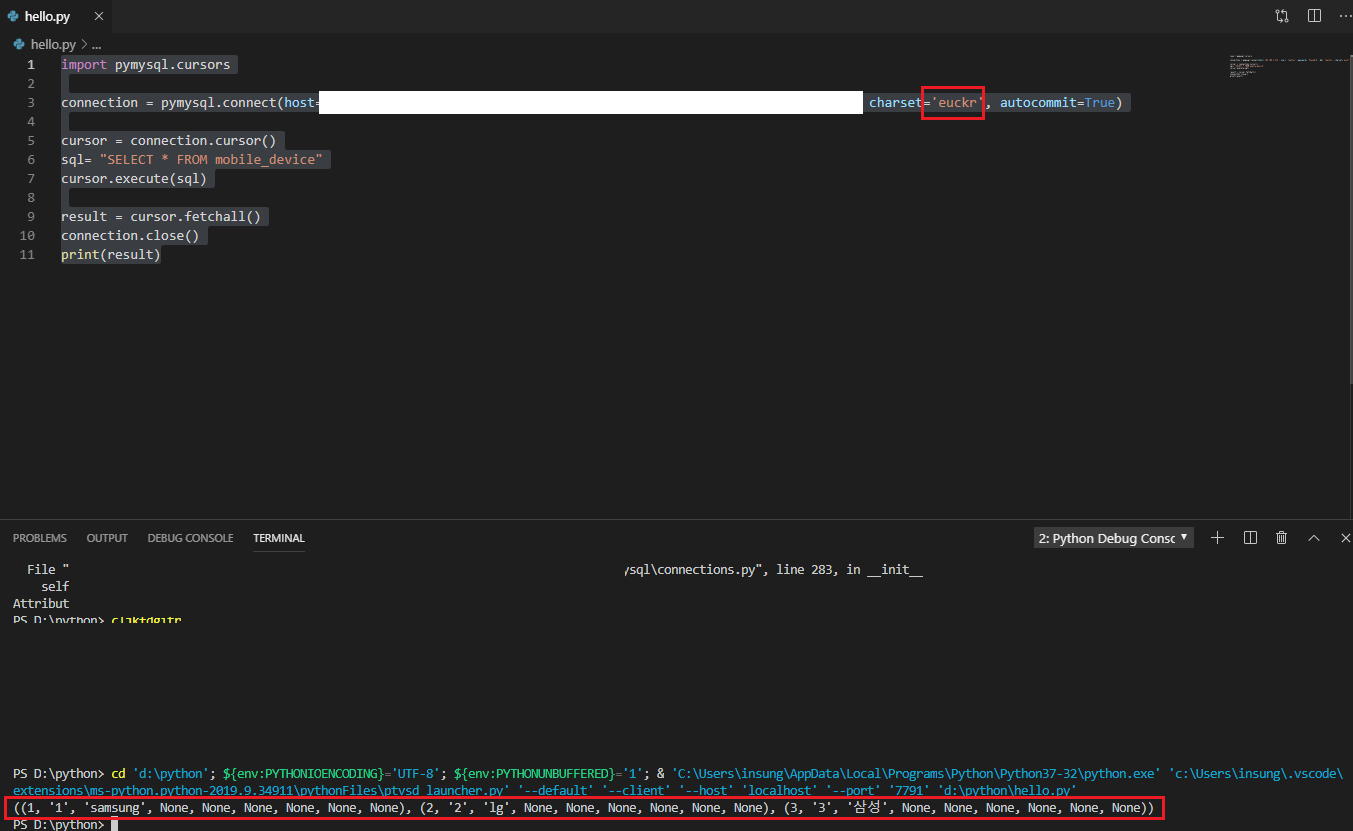Image resolution: width=1353 pixels, height=831 pixels.
Task: Switch to the PROBLEMS panel tab
Action: [x=40, y=538]
